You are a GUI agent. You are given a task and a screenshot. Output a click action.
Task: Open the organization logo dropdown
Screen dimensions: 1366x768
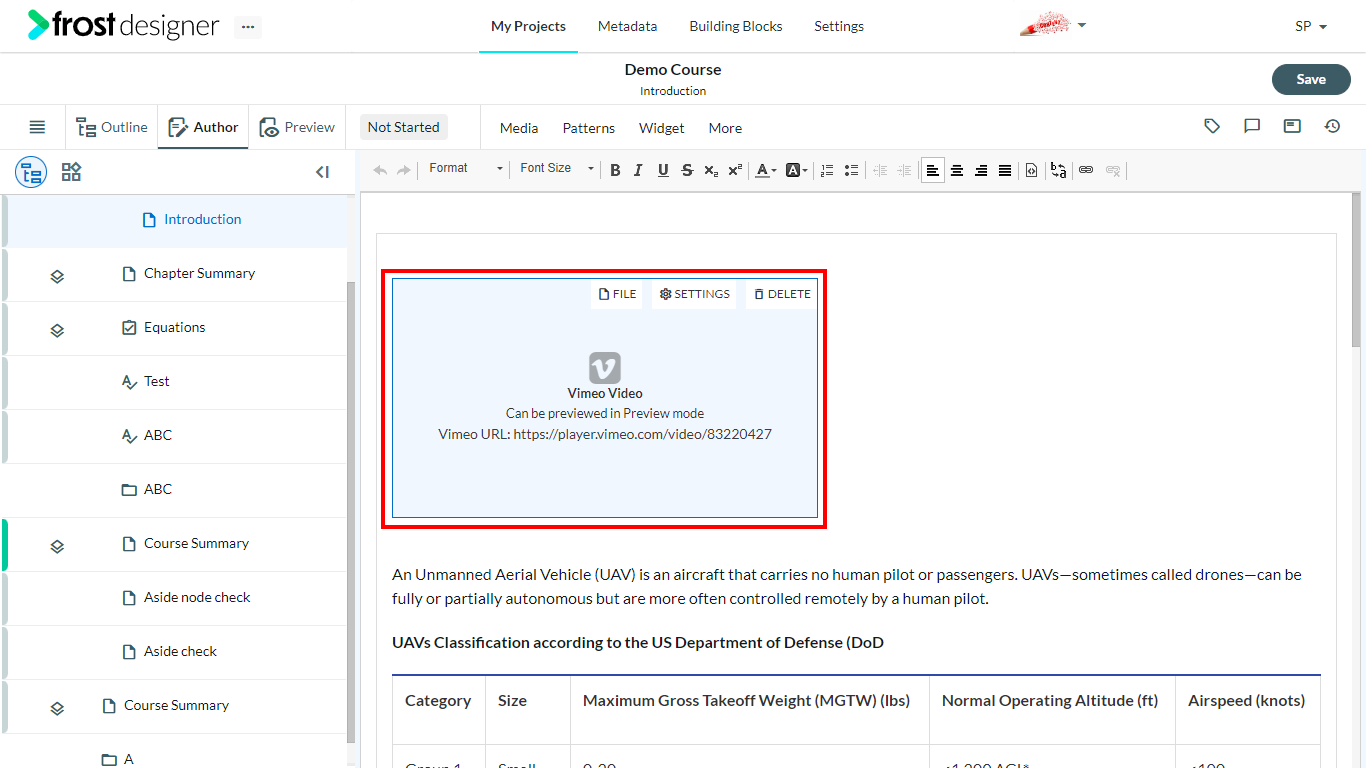1053,25
